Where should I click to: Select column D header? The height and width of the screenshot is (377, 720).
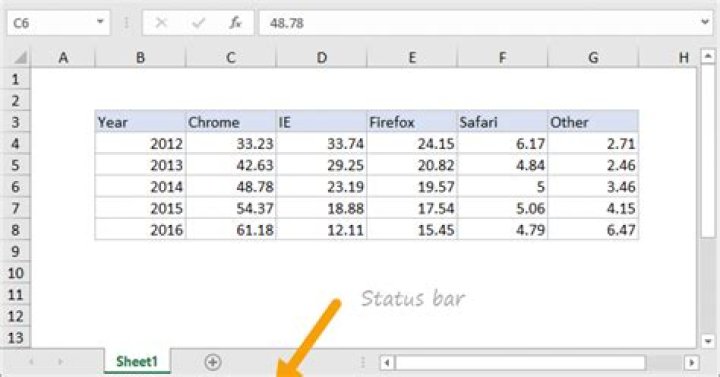pos(321,58)
